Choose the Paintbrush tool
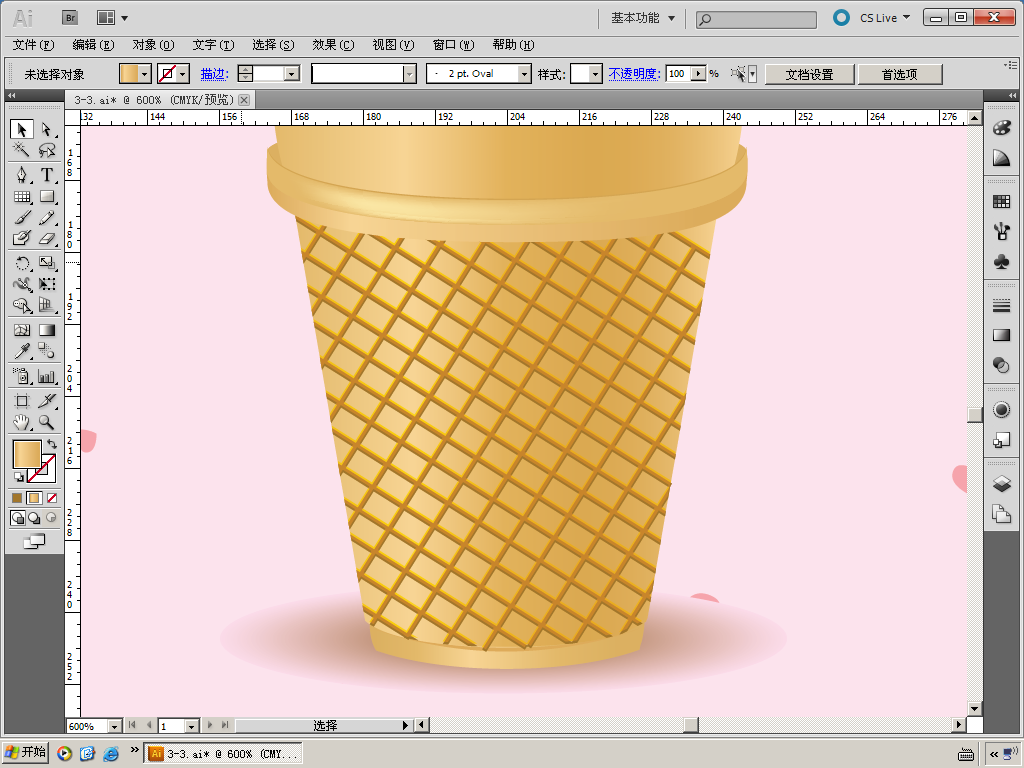 pyautogui.click(x=22, y=217)
